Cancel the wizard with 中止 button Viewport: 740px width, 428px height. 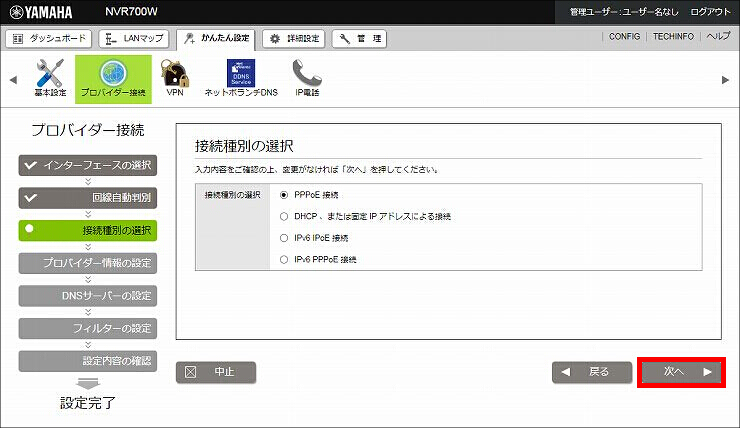[x=216, y=372]
